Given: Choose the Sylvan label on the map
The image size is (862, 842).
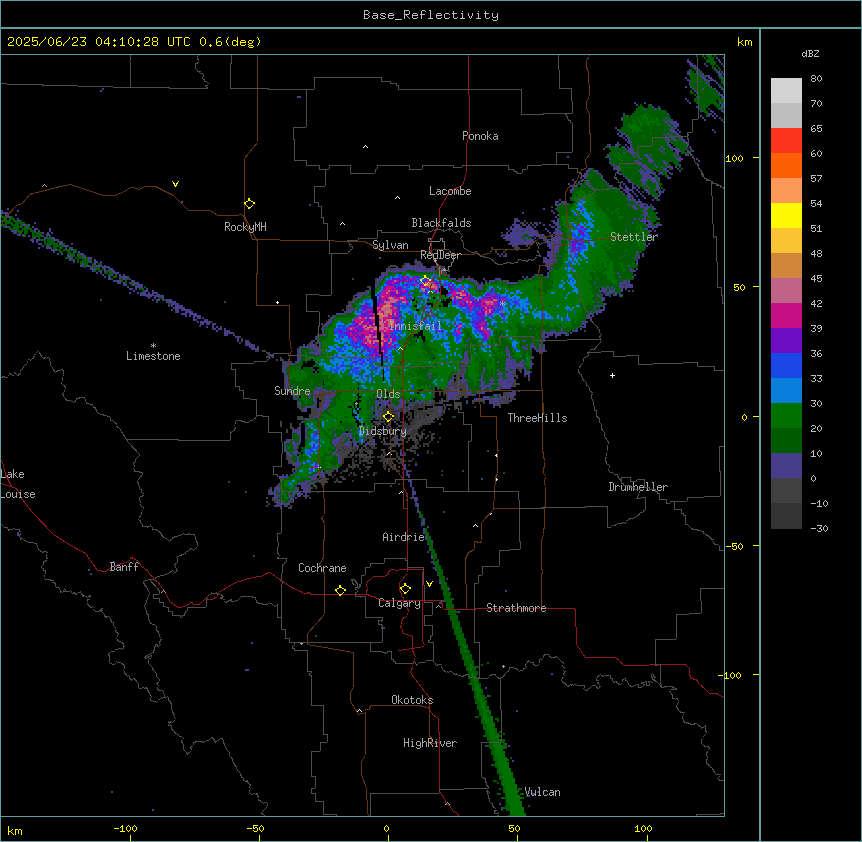Looking at the screenshot, I should [390, 245].
